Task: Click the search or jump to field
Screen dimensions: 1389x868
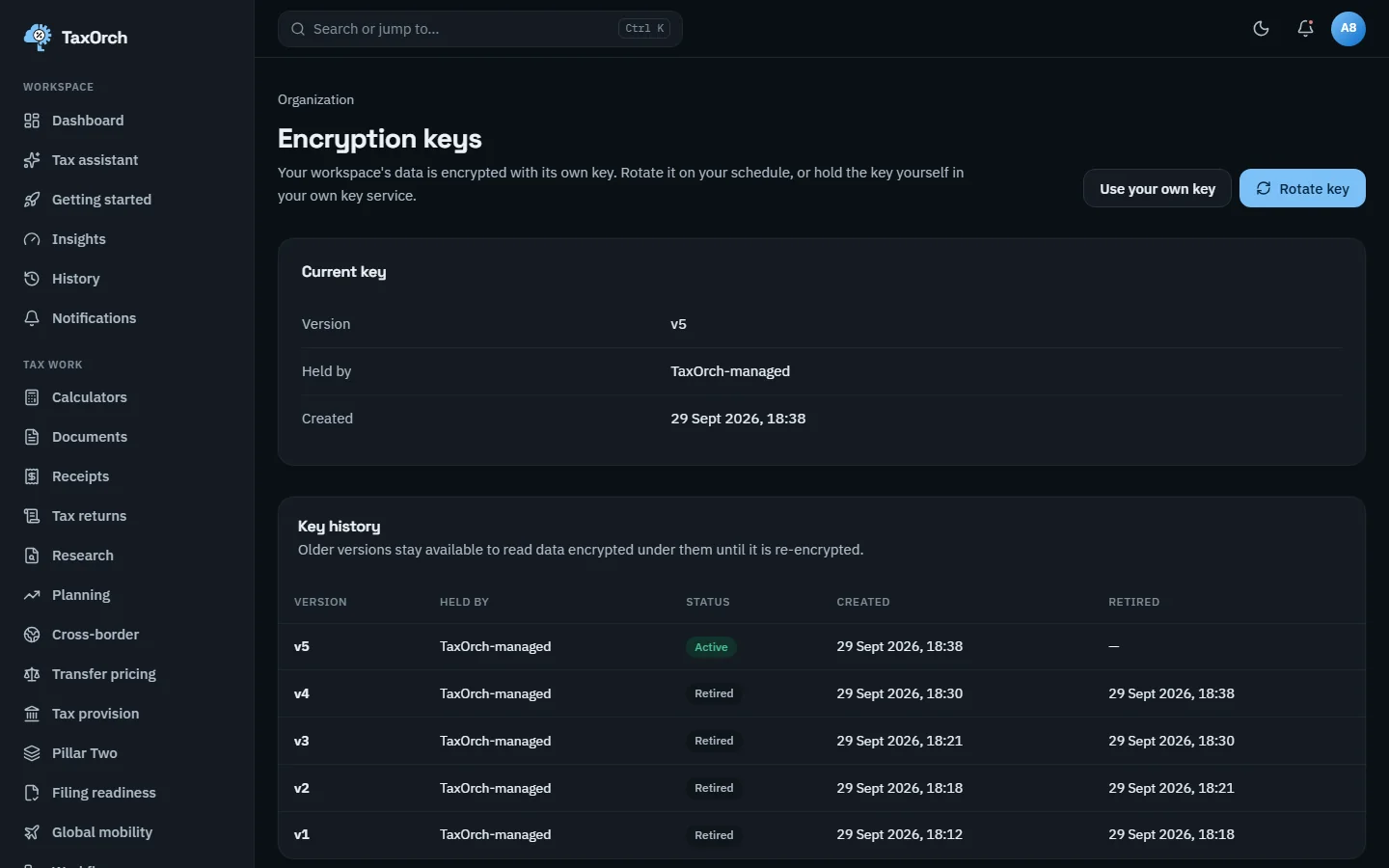Action: tap(480, 29)
